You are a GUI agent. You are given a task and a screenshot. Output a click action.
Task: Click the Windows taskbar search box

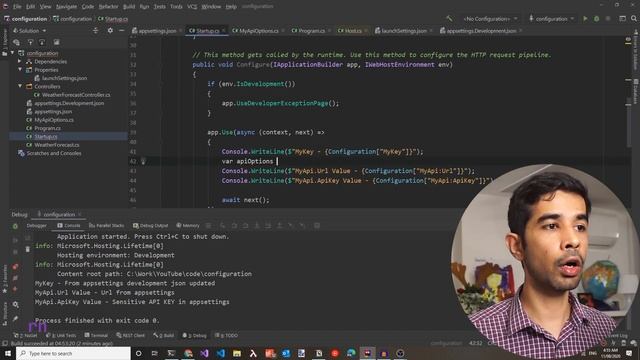click(x=73, y=353)
